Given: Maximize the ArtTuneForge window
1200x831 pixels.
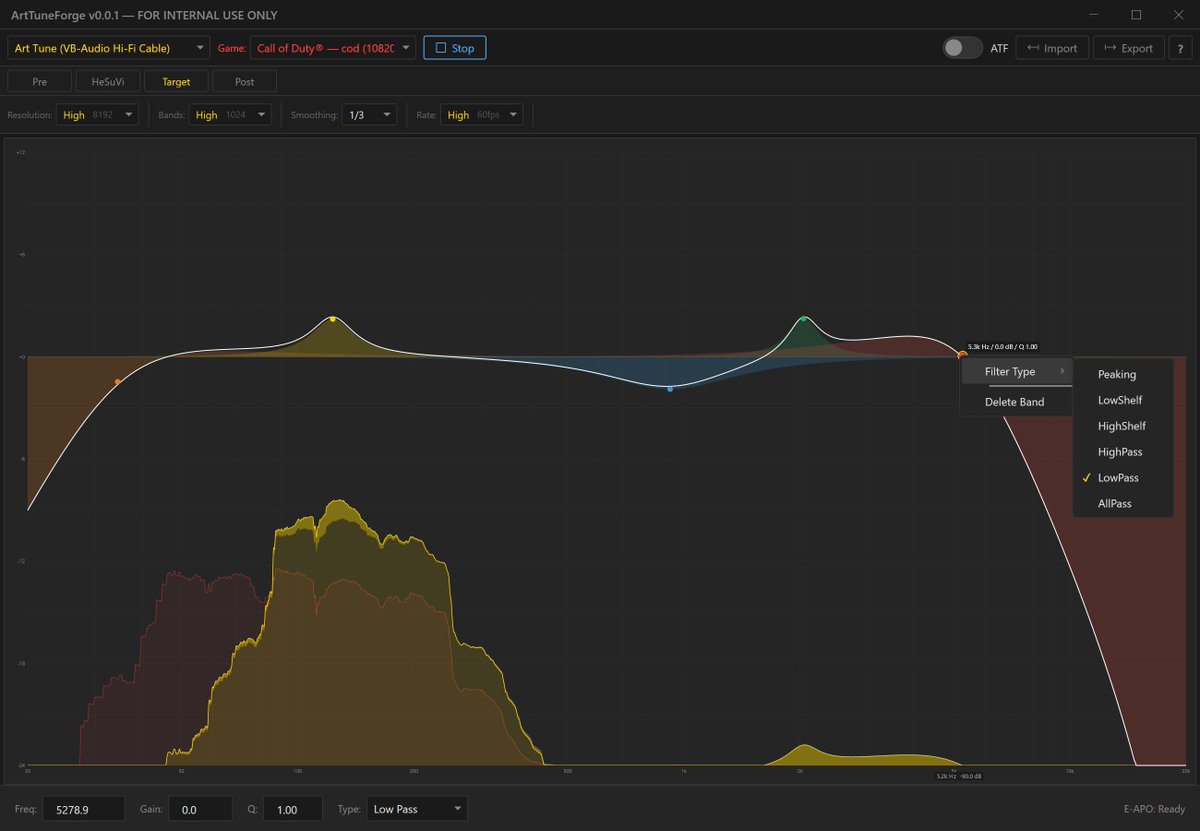Looking at the screenshot, I should [1136, 15].
